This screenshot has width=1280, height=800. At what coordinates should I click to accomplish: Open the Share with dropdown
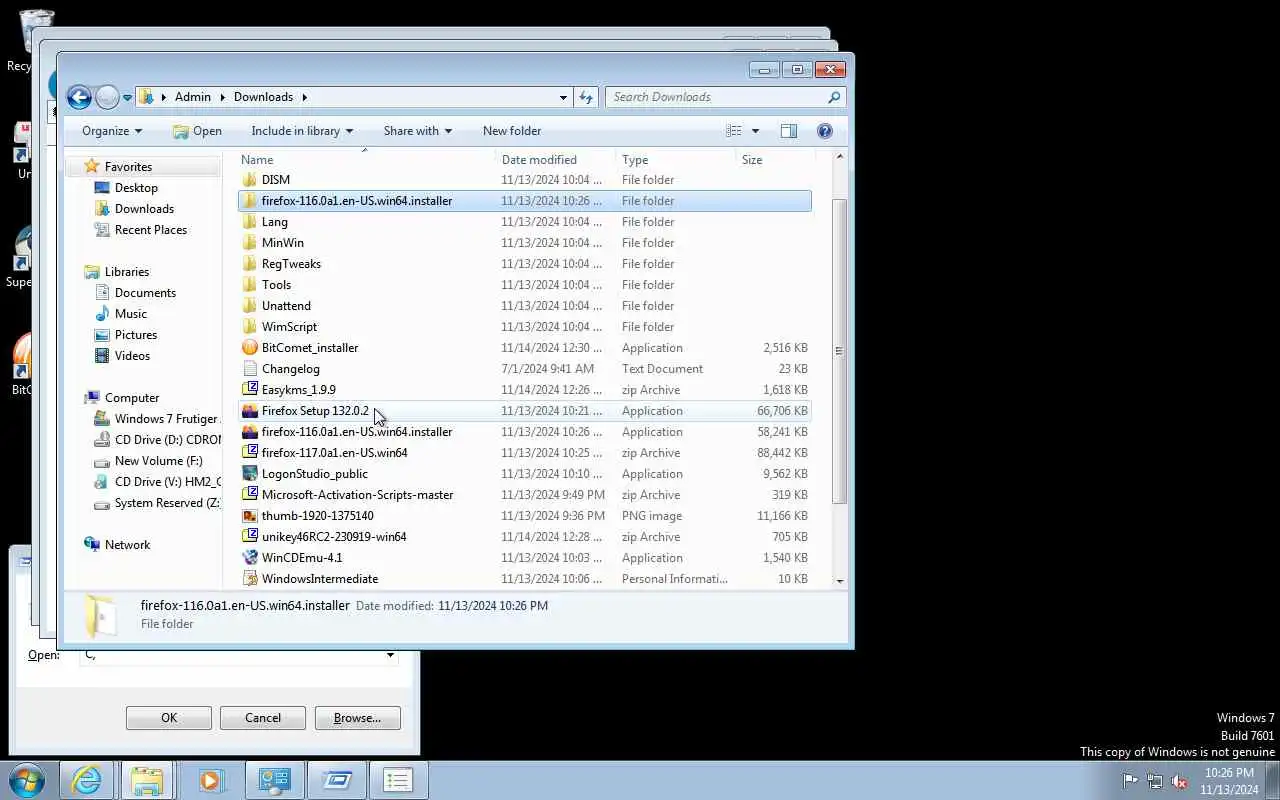coord(418,131)
